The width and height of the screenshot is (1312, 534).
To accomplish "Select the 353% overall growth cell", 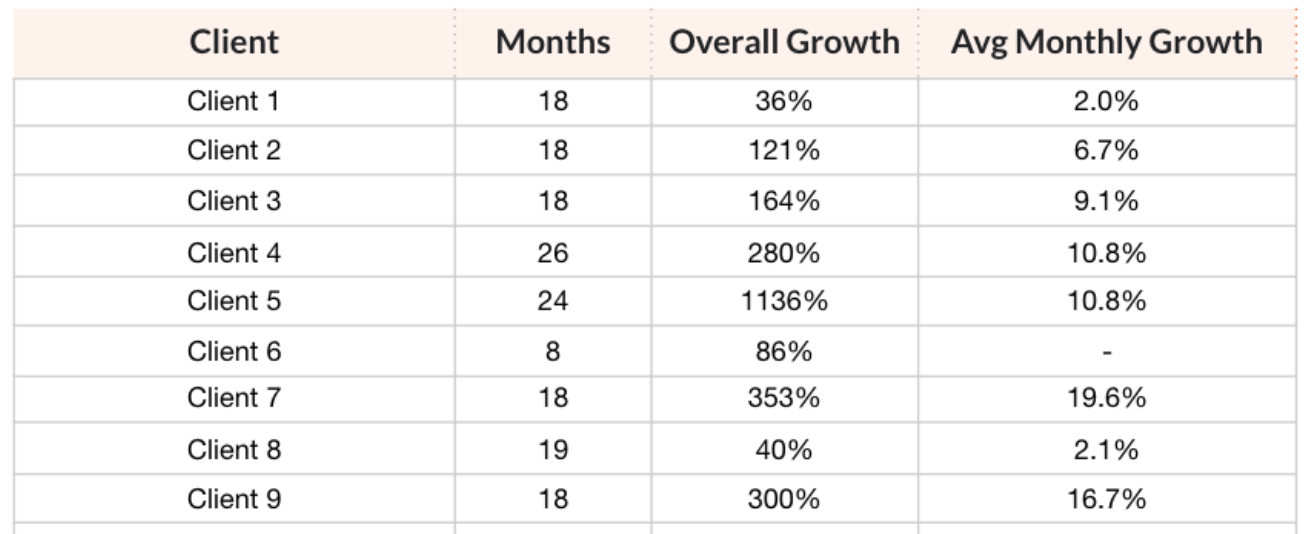I will coord(785,398).
